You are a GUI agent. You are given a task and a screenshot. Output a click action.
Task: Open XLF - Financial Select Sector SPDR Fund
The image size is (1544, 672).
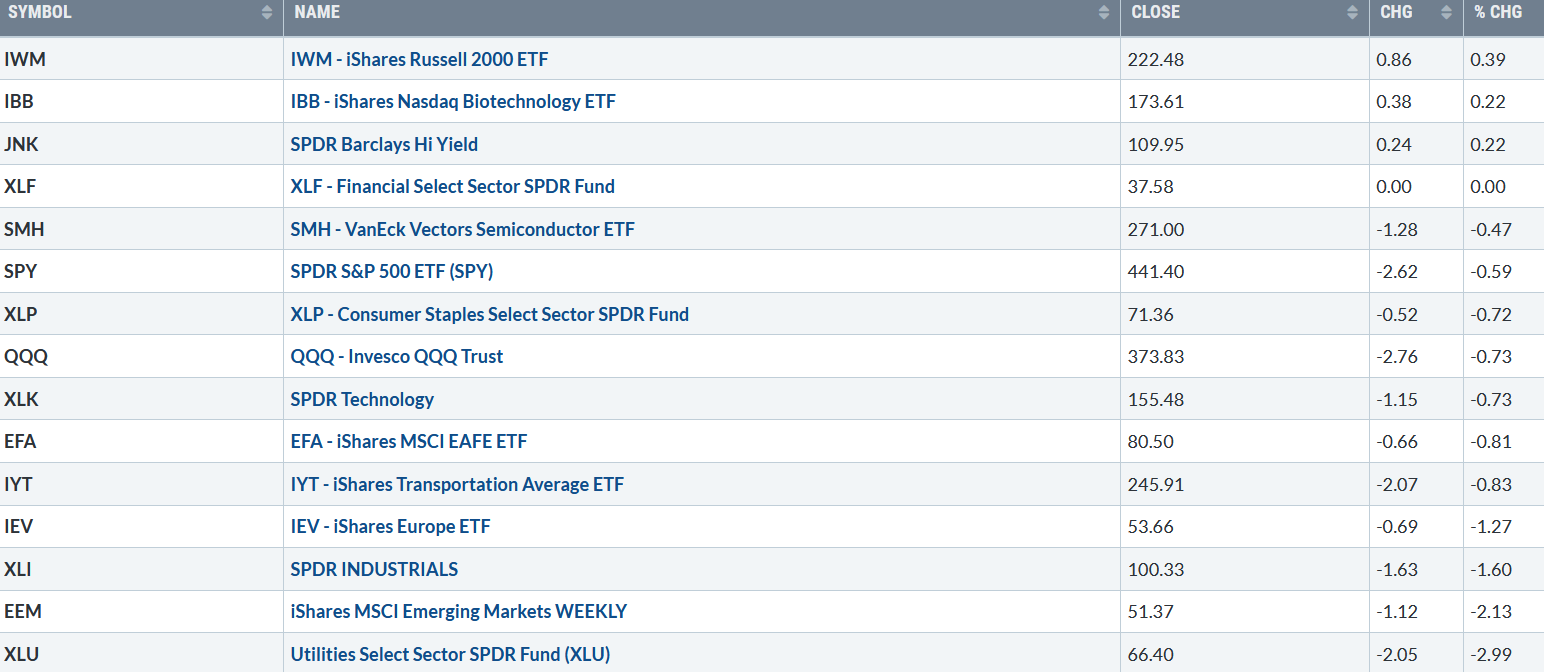[x=452, y=187]
